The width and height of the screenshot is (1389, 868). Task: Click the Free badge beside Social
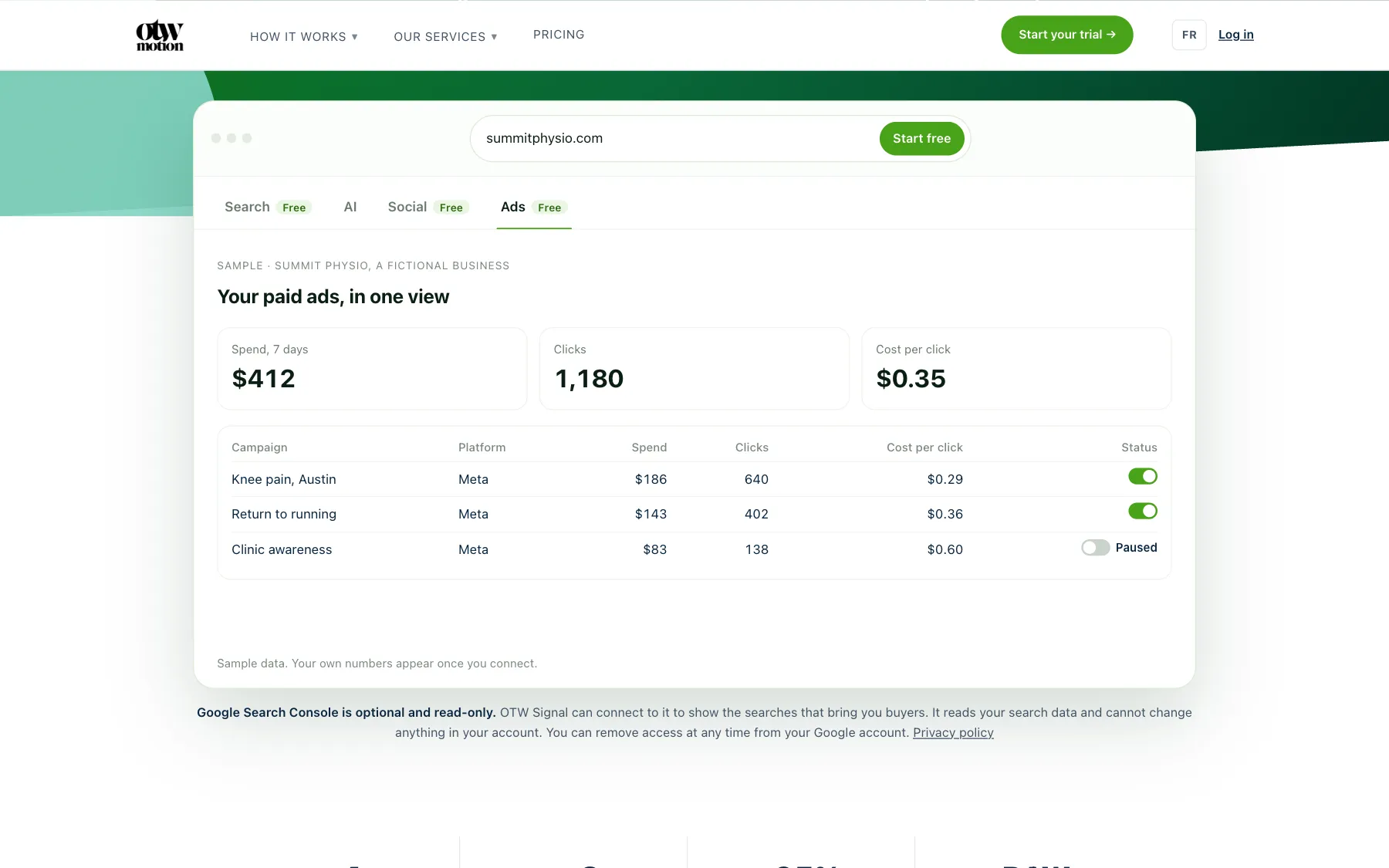[x=451, y=208]
